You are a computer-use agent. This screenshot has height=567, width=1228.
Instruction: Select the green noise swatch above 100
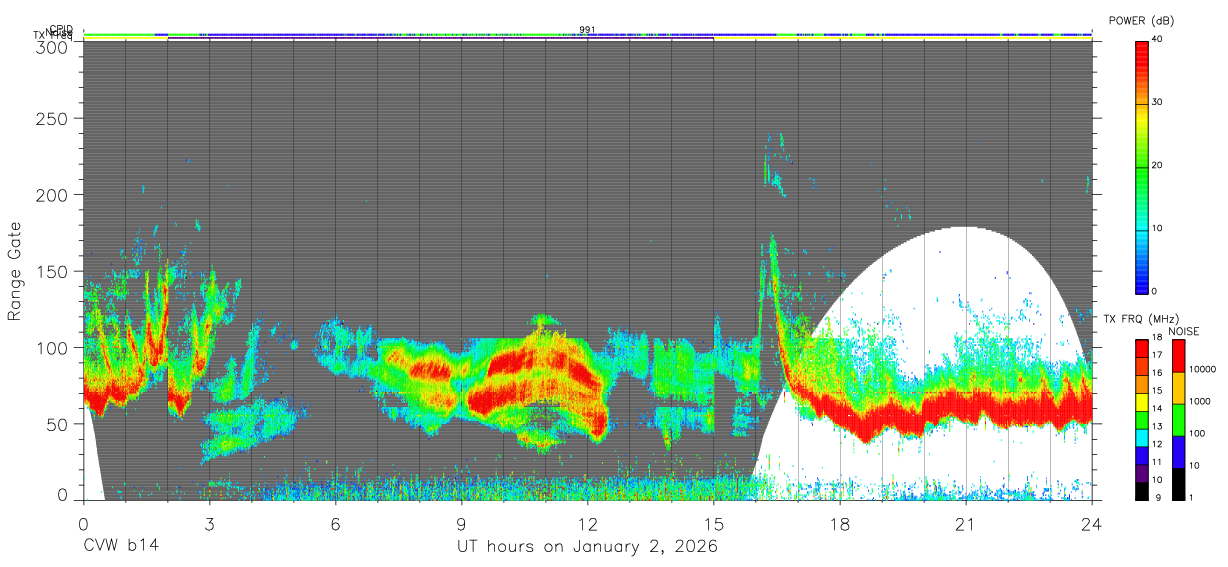point(1178,420)
